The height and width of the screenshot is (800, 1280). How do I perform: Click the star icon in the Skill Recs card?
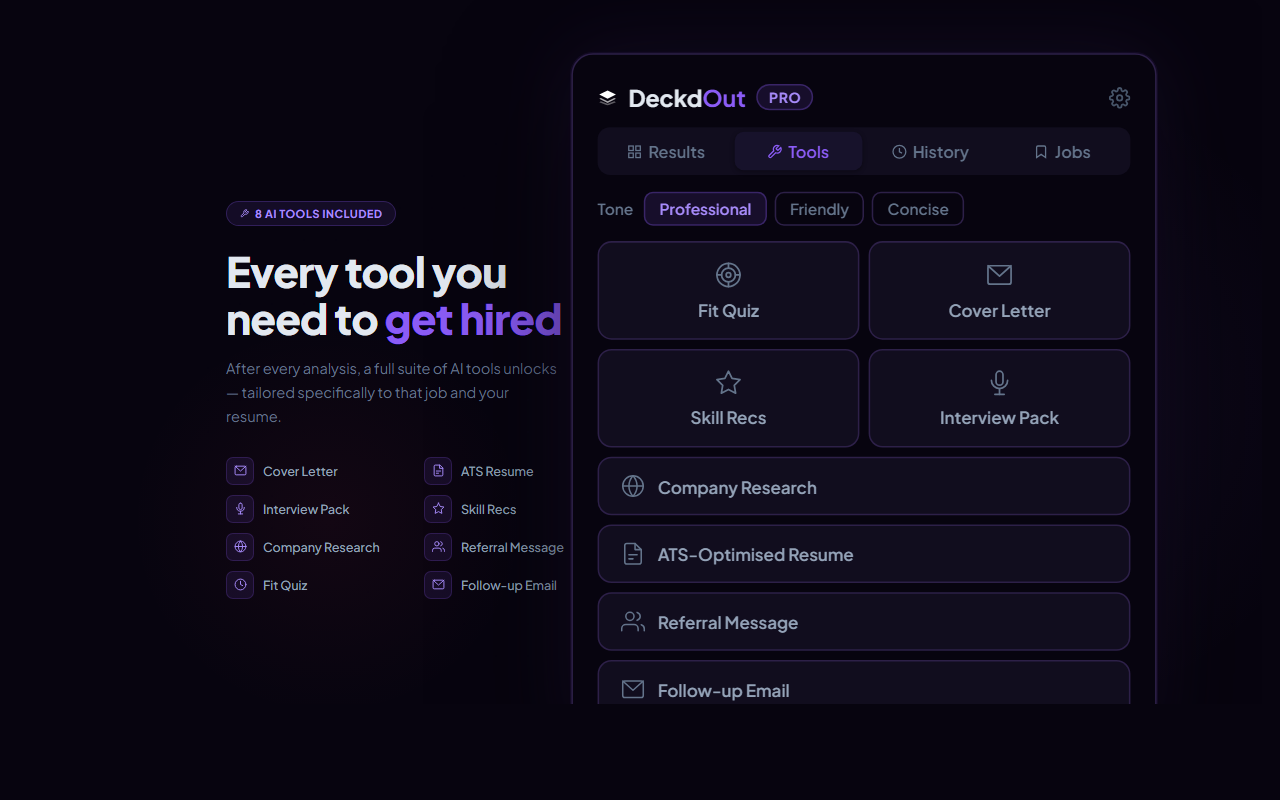728,382
